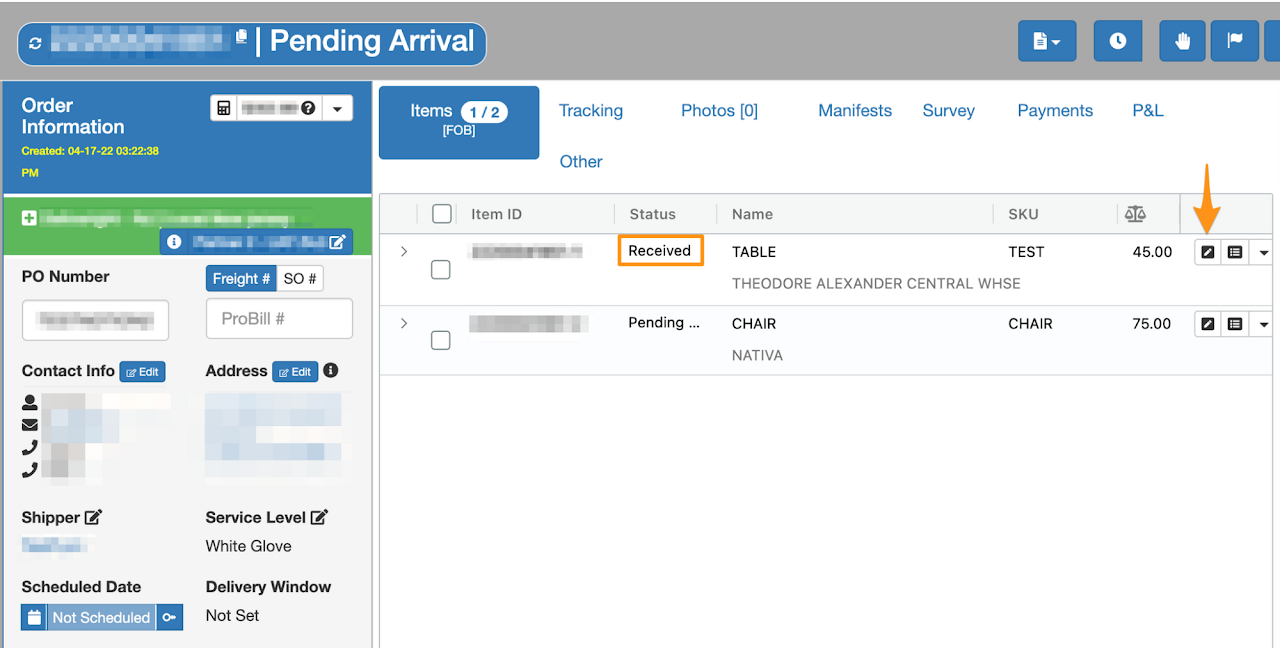Image resolution: width=1280 pixels, height=648 pixels.
Task: Select the Freight # toggle
Action: 241,278
